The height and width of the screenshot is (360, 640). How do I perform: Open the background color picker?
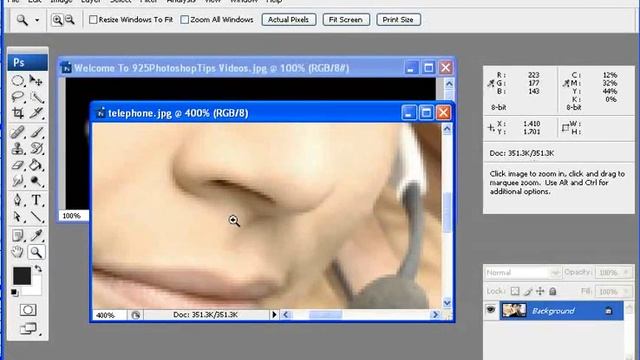[35, 287]
